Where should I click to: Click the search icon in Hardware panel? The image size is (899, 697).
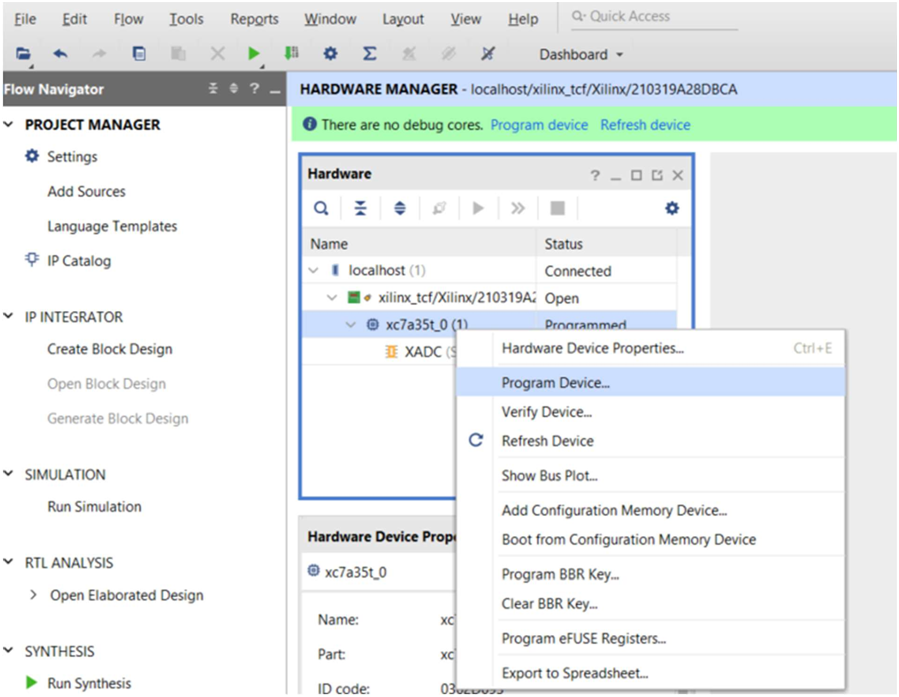coord(321,208)
